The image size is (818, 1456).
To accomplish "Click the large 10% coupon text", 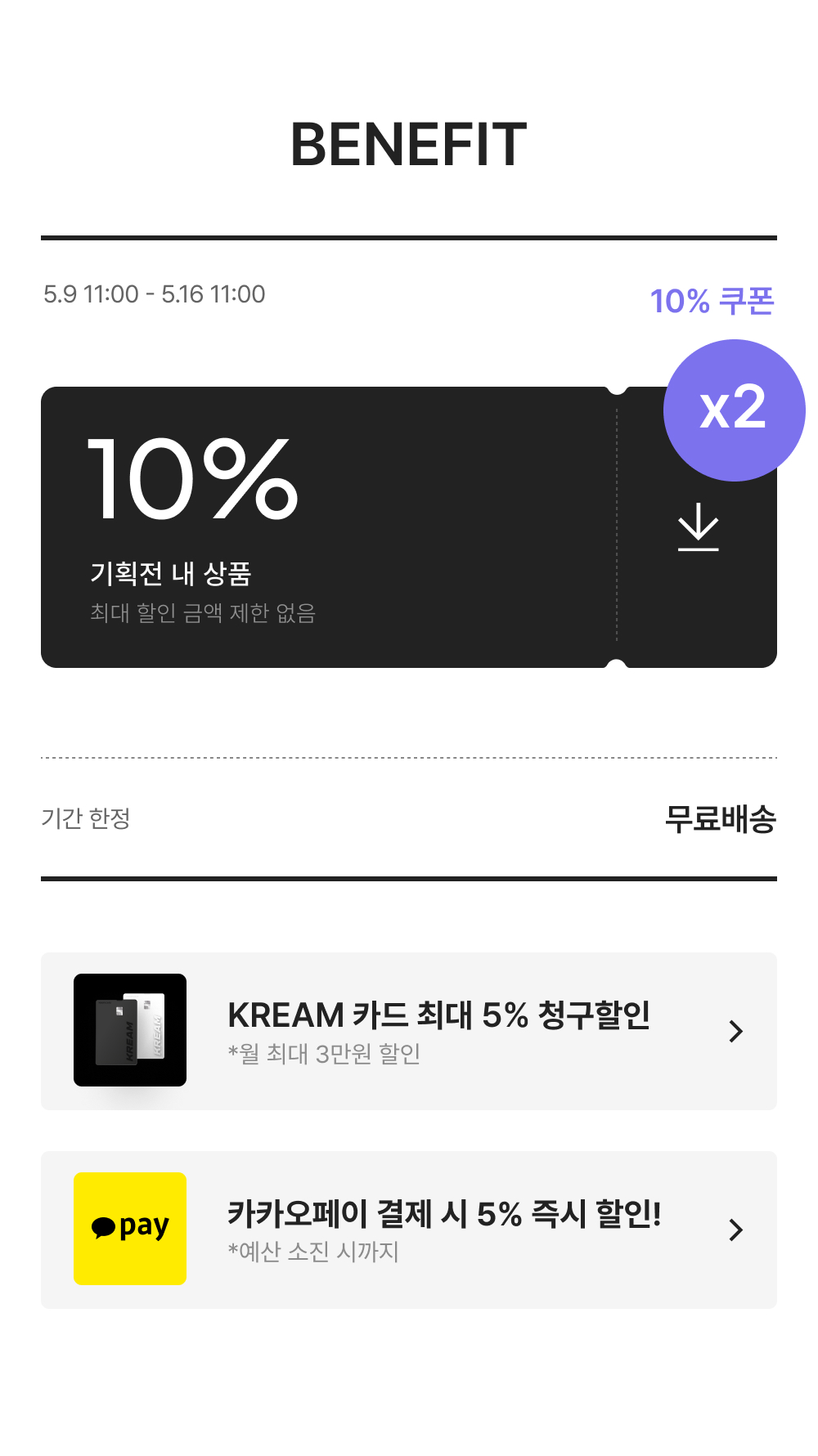I will click(193, 479).
